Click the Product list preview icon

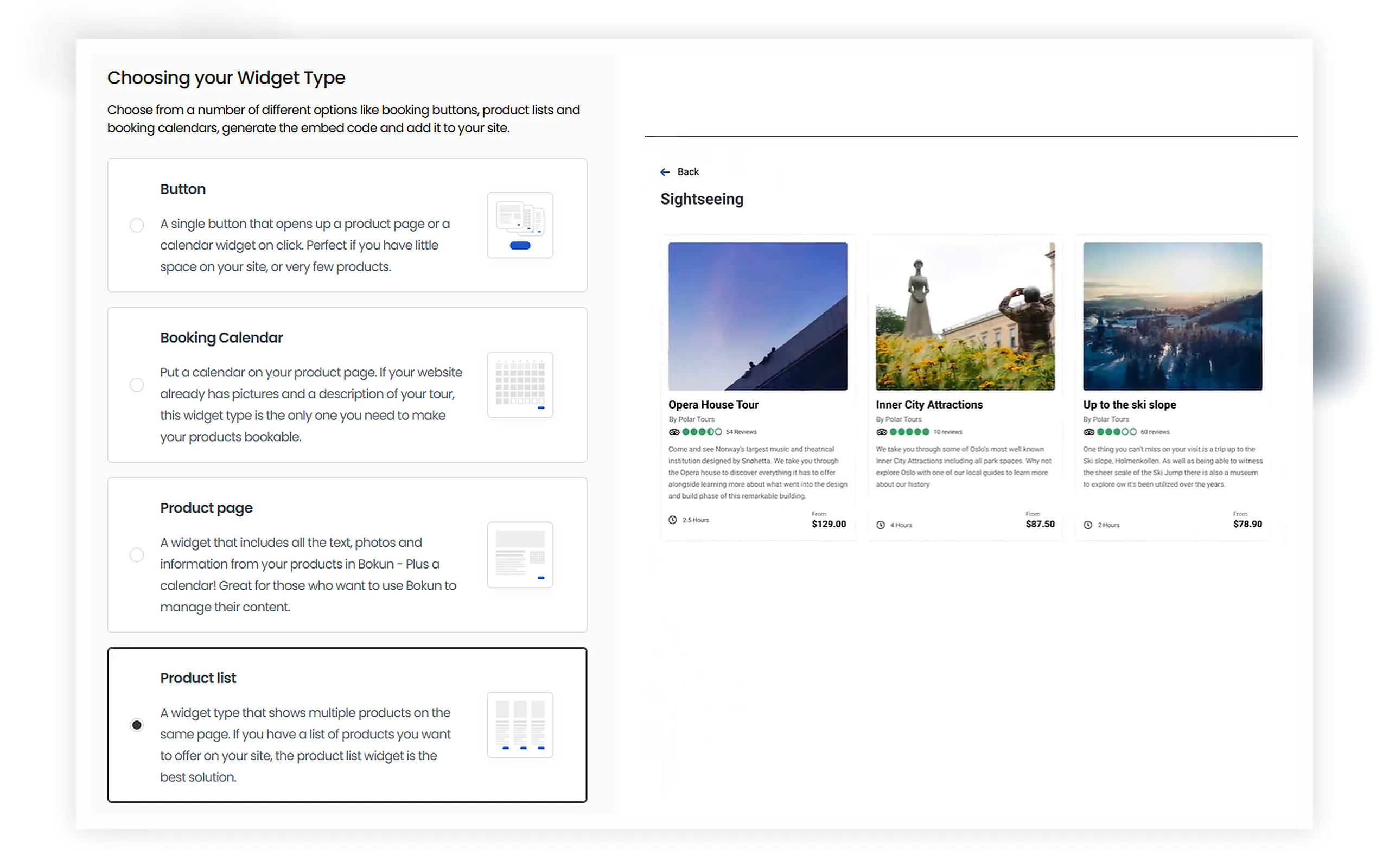click(x=520, y=725)
